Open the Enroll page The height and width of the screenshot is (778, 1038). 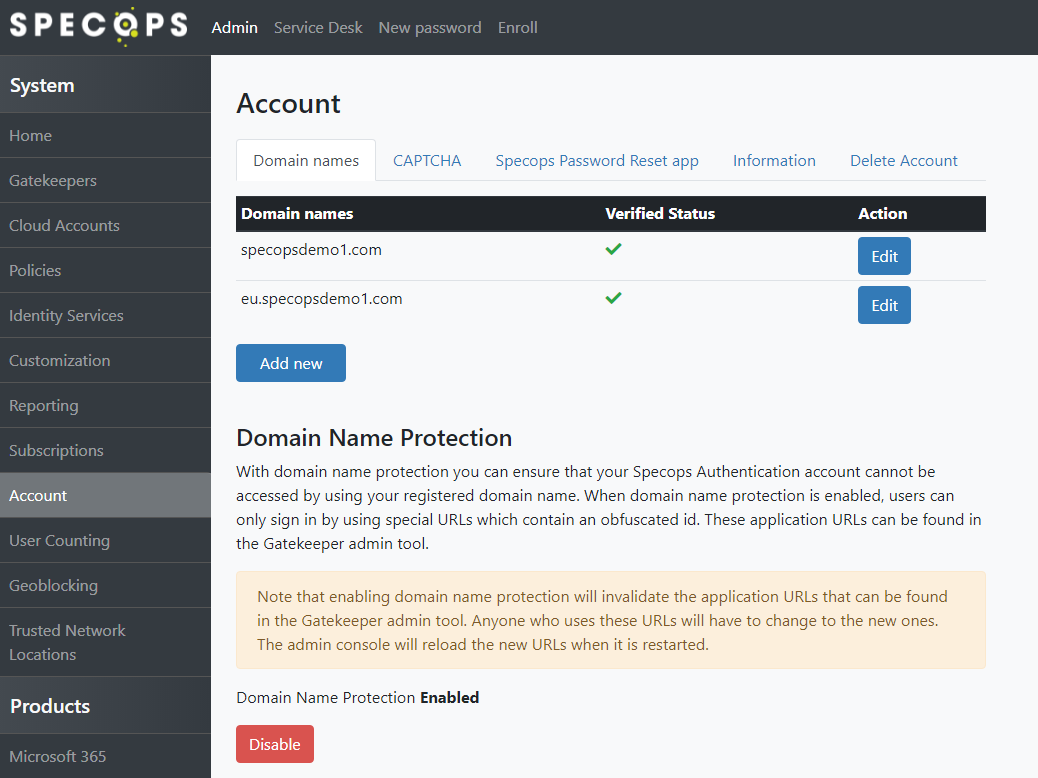point(518,28)
